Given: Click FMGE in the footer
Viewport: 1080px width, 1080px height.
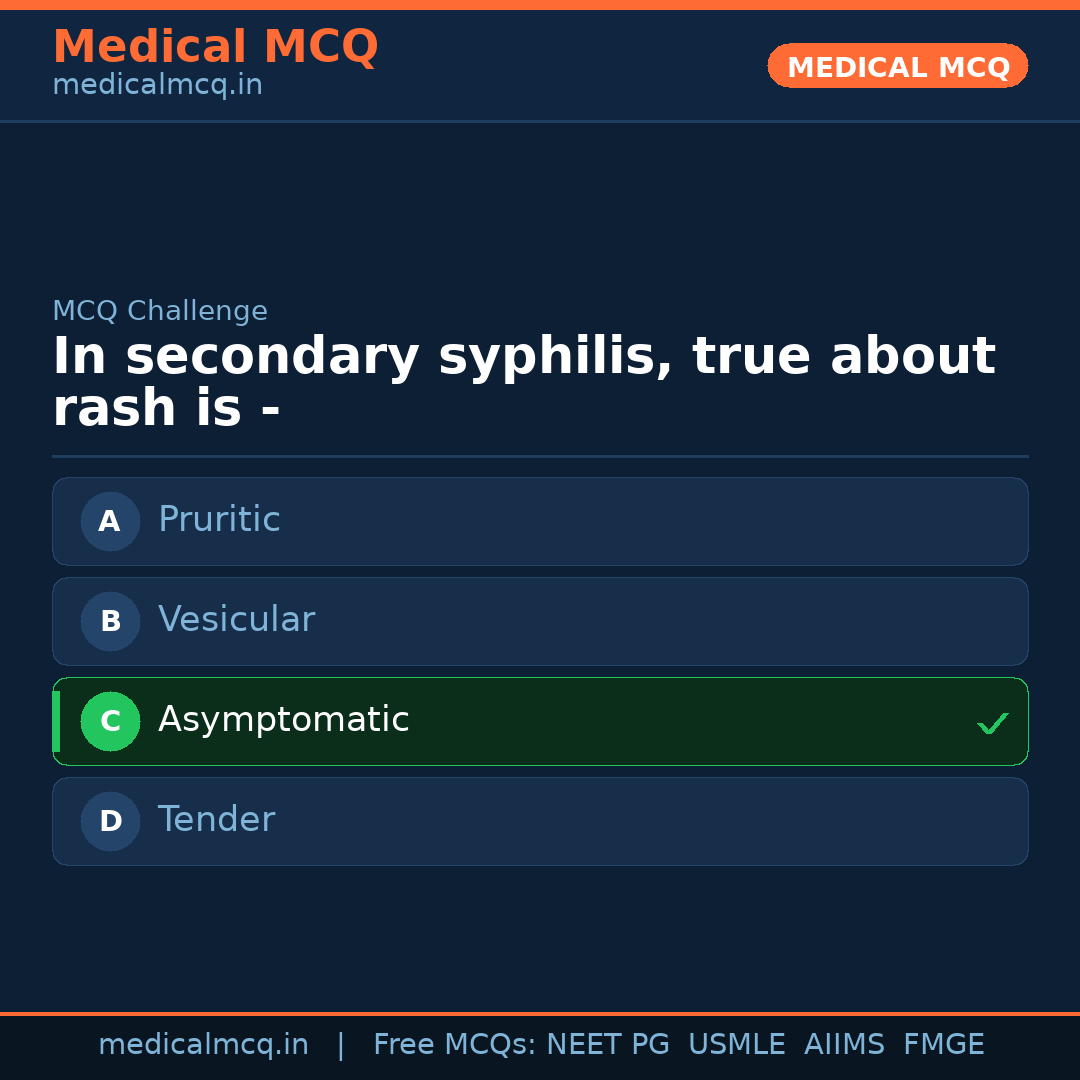Looking at the screenshot, I should tap(943, 1045).
